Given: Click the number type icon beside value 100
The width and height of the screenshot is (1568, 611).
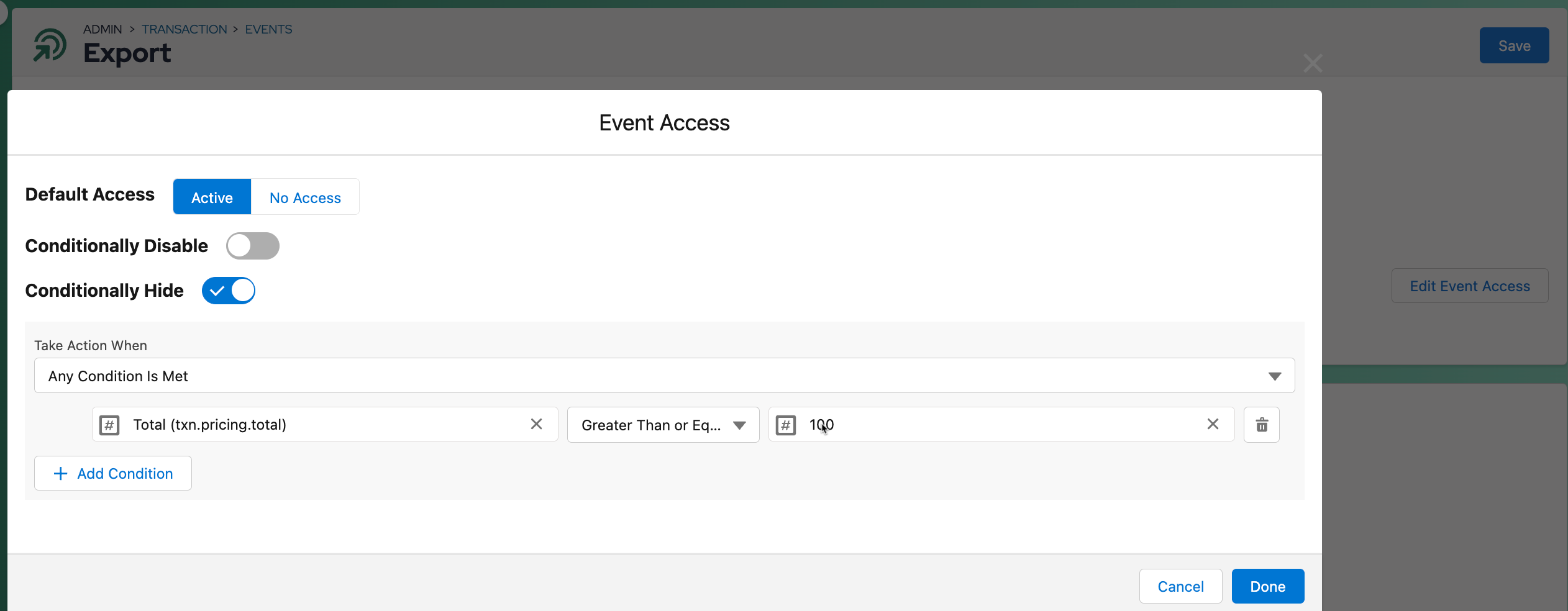Looking at the screenshot, I should [786, 425].
